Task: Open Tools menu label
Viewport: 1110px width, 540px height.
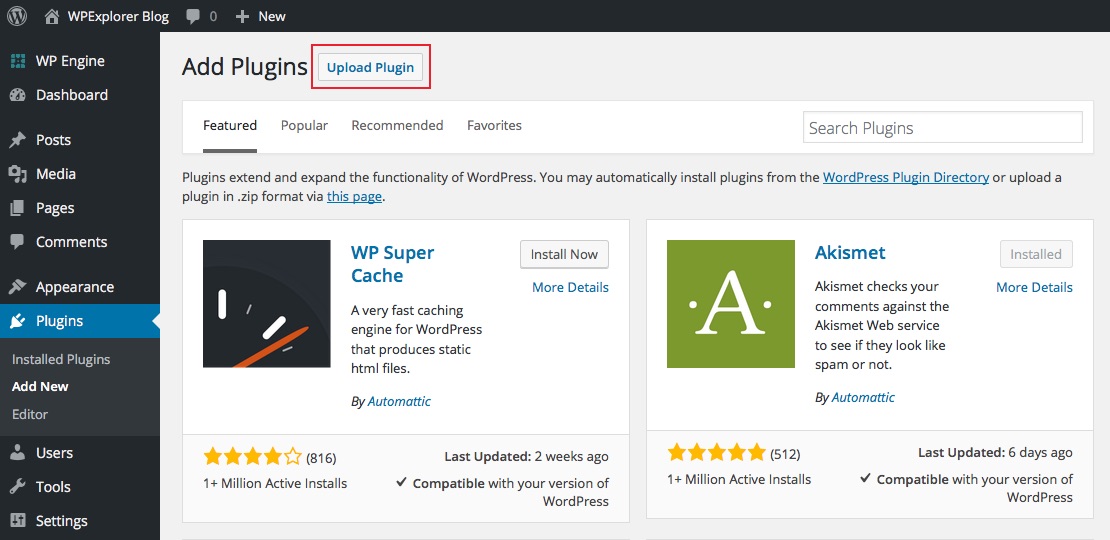Action: [x=53, y=487]
